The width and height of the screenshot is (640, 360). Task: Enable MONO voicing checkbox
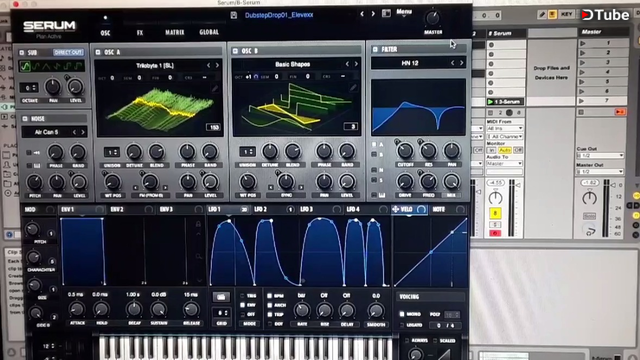(402, 314)
